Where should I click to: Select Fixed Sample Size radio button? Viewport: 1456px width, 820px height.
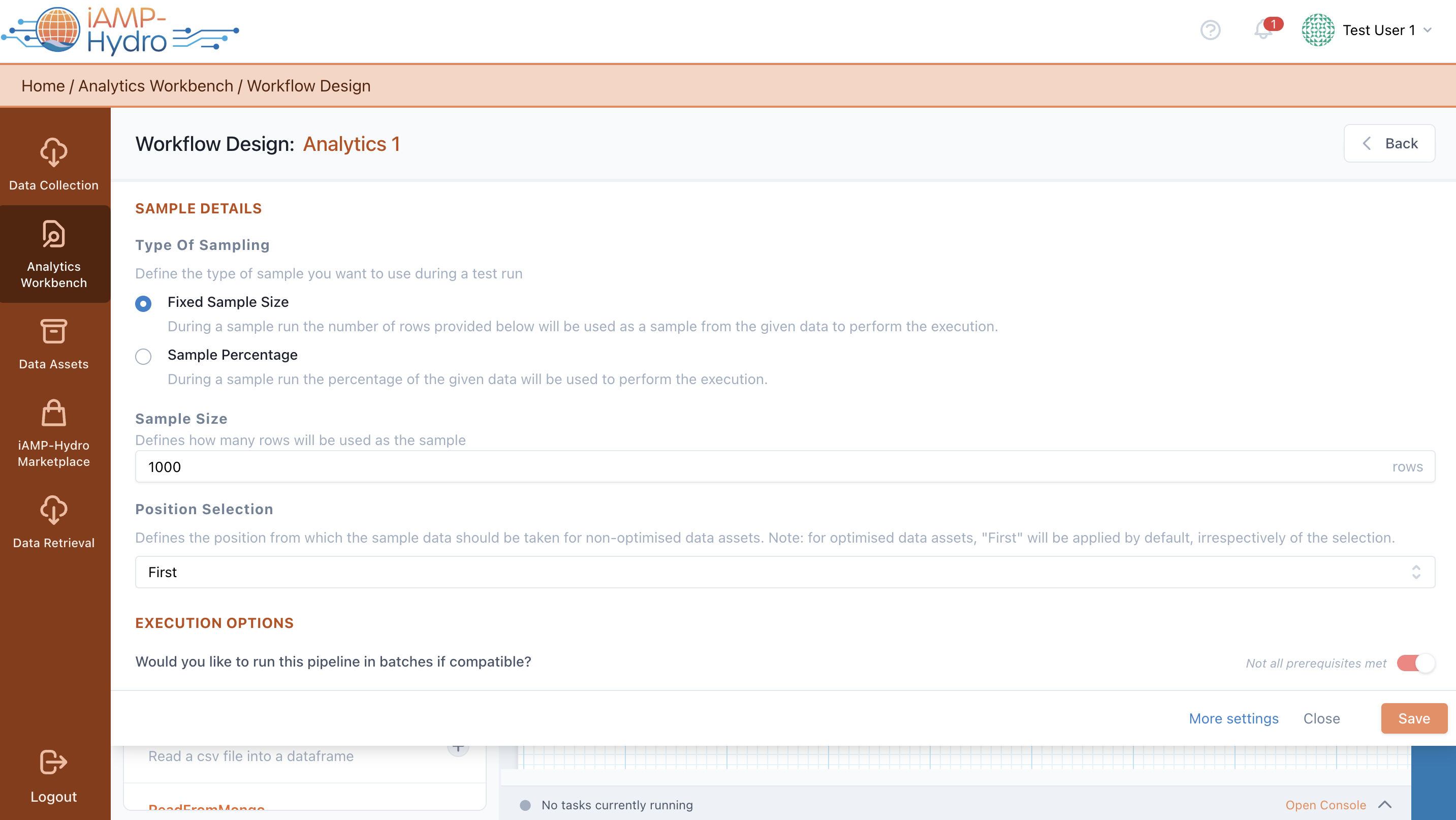pyautogui.click(x=143, y=303)
